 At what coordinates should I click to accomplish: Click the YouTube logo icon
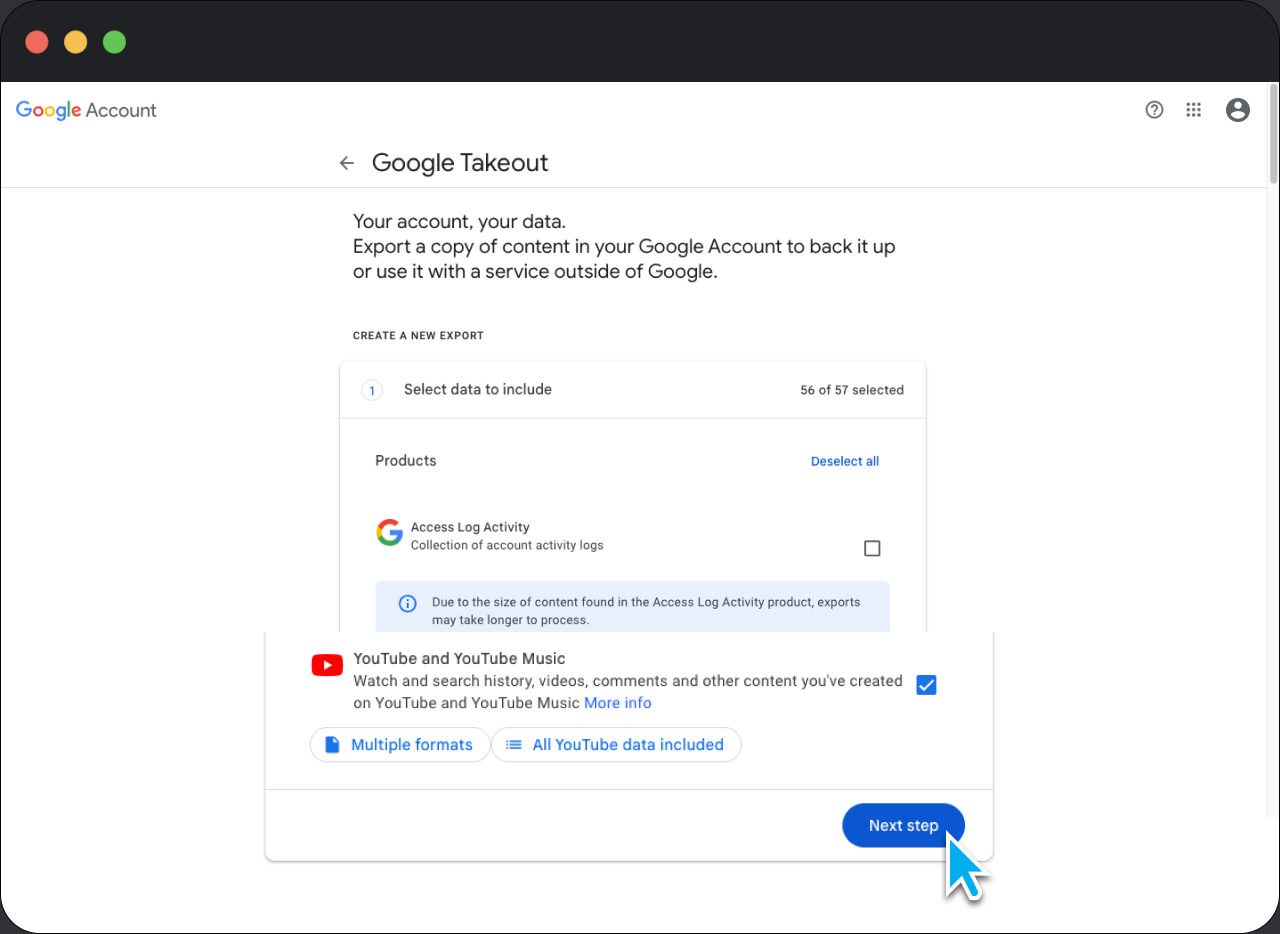point(327,664)
